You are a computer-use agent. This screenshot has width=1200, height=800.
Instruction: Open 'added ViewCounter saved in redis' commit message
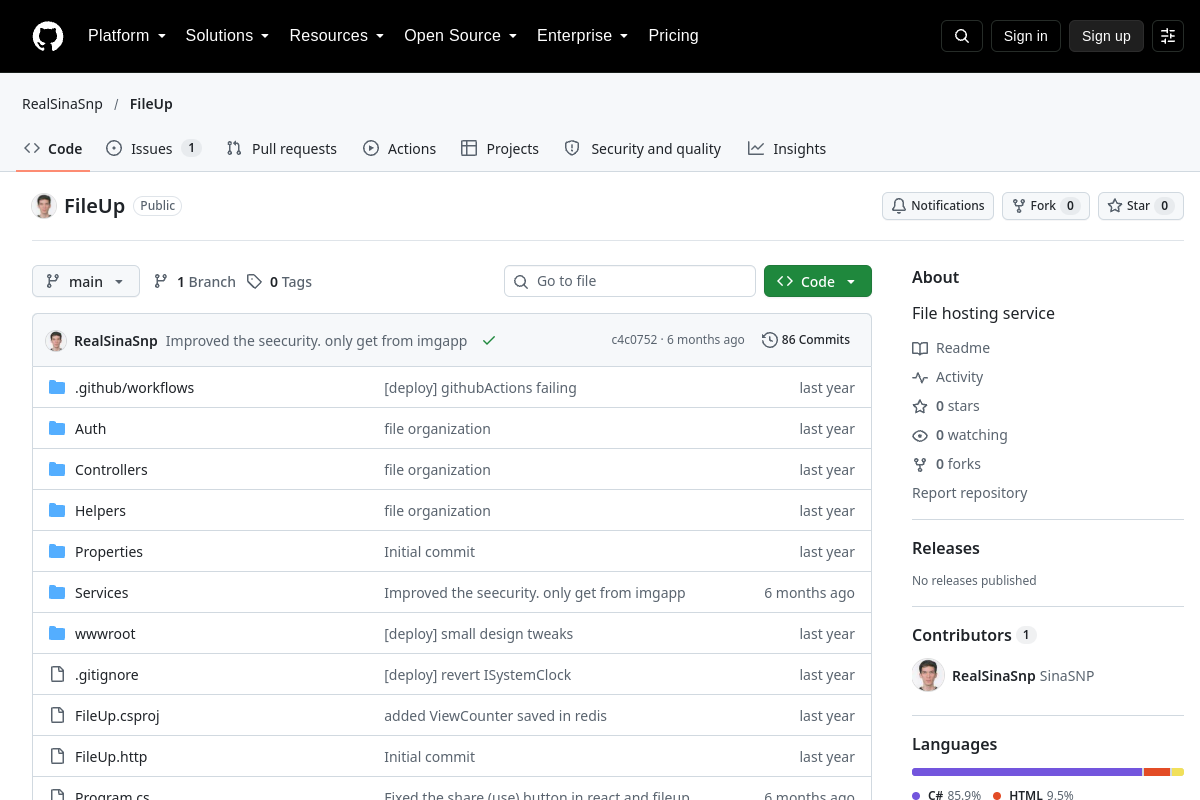click(x=495, y=716)
